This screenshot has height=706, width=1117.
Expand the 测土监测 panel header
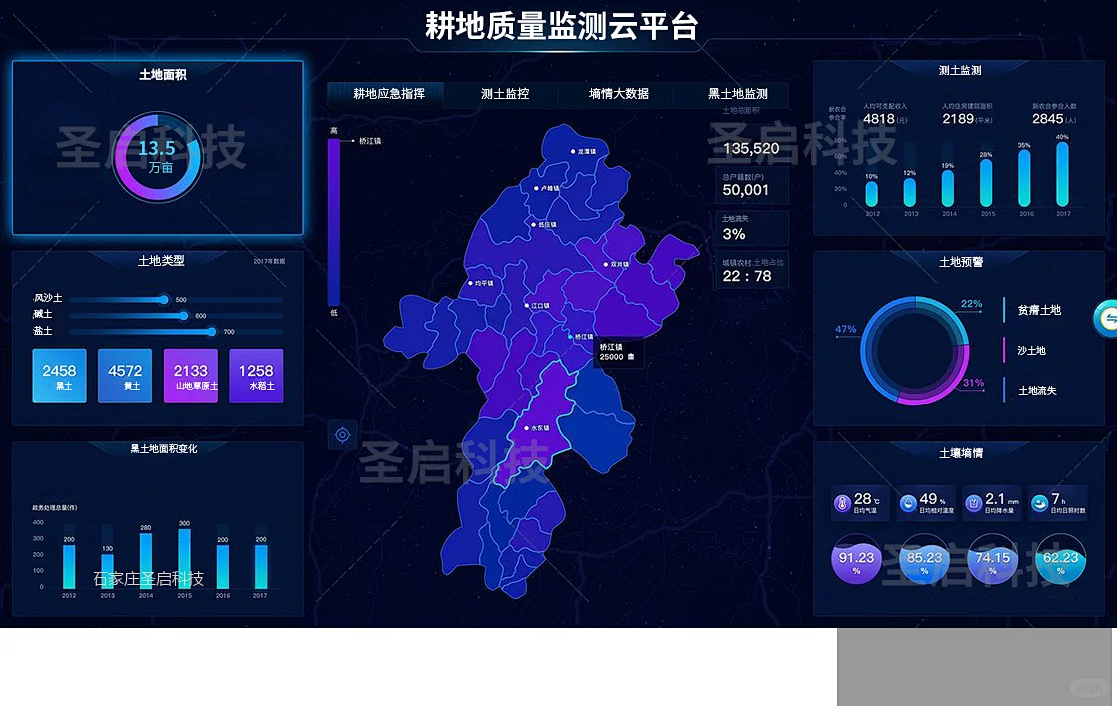click(960, 70)
